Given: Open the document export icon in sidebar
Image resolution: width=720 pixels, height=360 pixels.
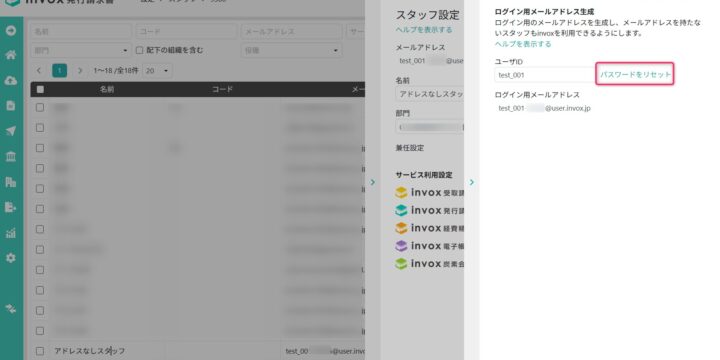Looking at the screenshot, I should pos(11,208).
